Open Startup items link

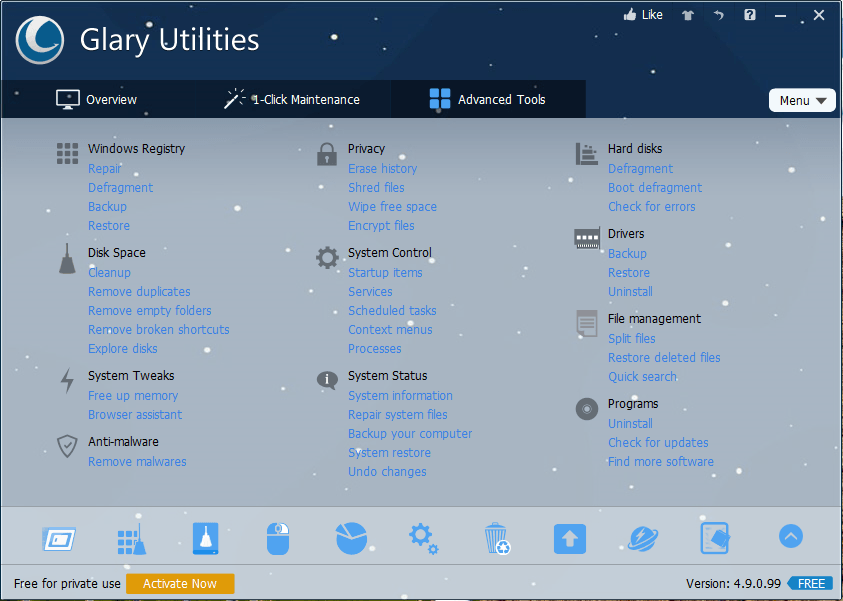385,273
